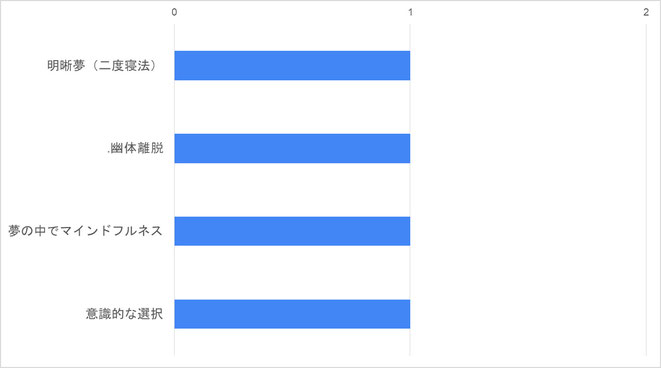Click the 2 axis tick label
The width and height of the screenshot is (661, 368).
coord(646,13)
